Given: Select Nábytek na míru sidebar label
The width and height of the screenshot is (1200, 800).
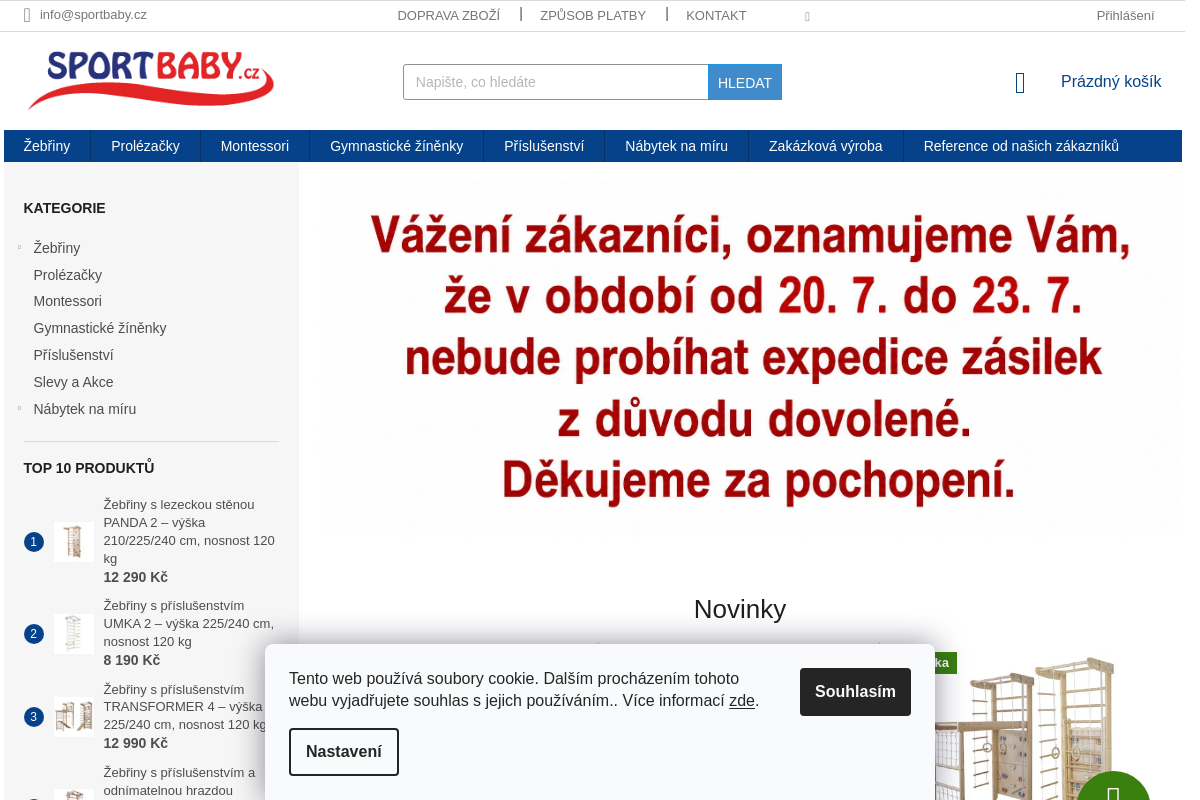Looking at the screenshot, I should [85, 409].
